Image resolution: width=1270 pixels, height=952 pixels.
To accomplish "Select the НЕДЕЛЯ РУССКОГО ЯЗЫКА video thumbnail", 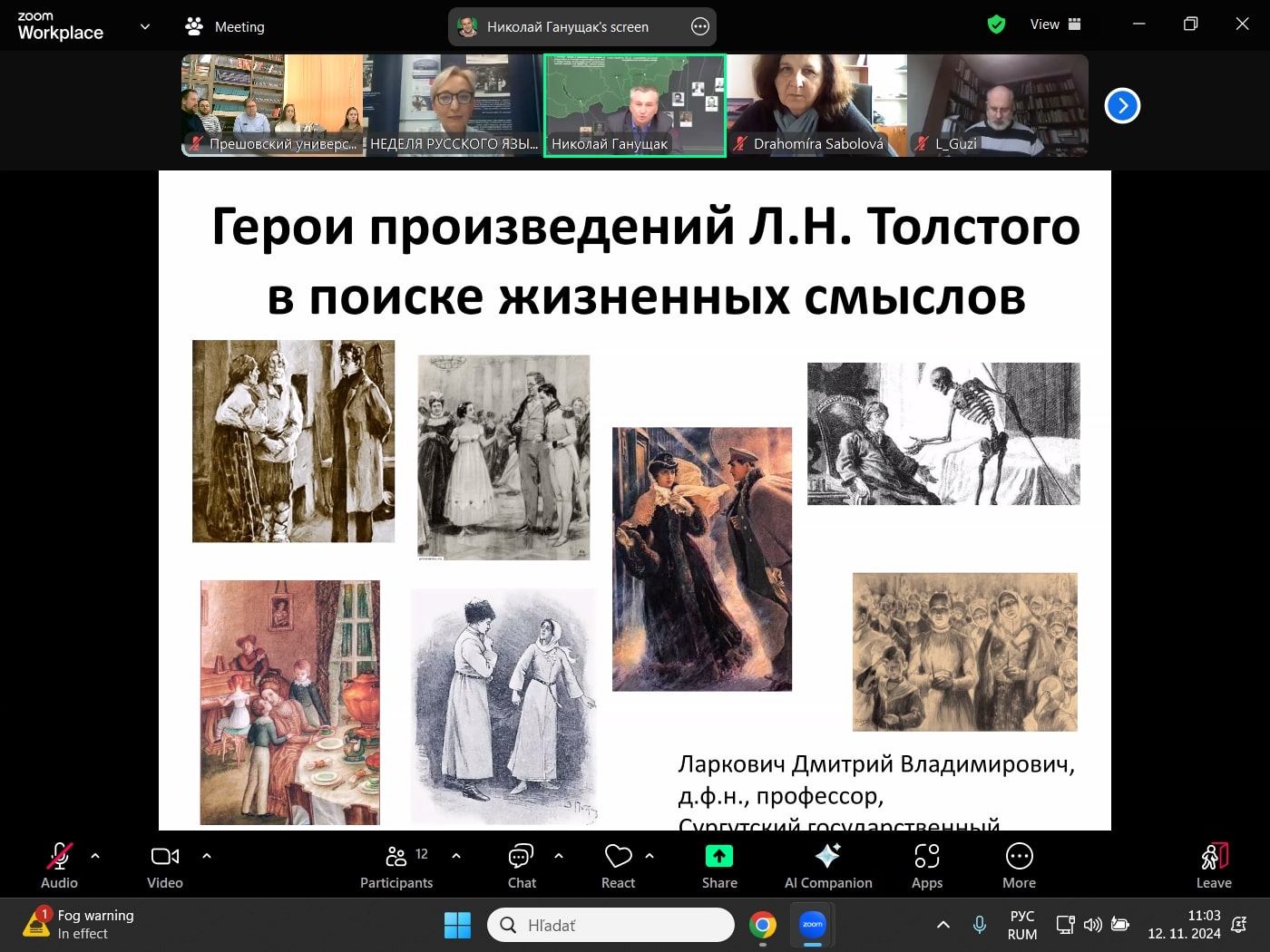I will [454, 105].
